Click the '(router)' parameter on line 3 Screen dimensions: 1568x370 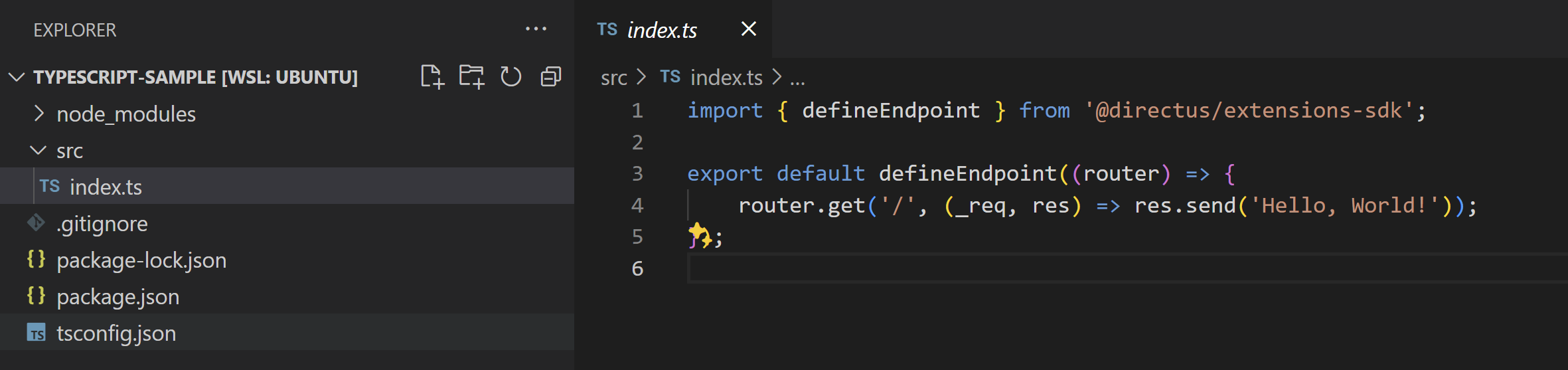tap(1121, 173)
